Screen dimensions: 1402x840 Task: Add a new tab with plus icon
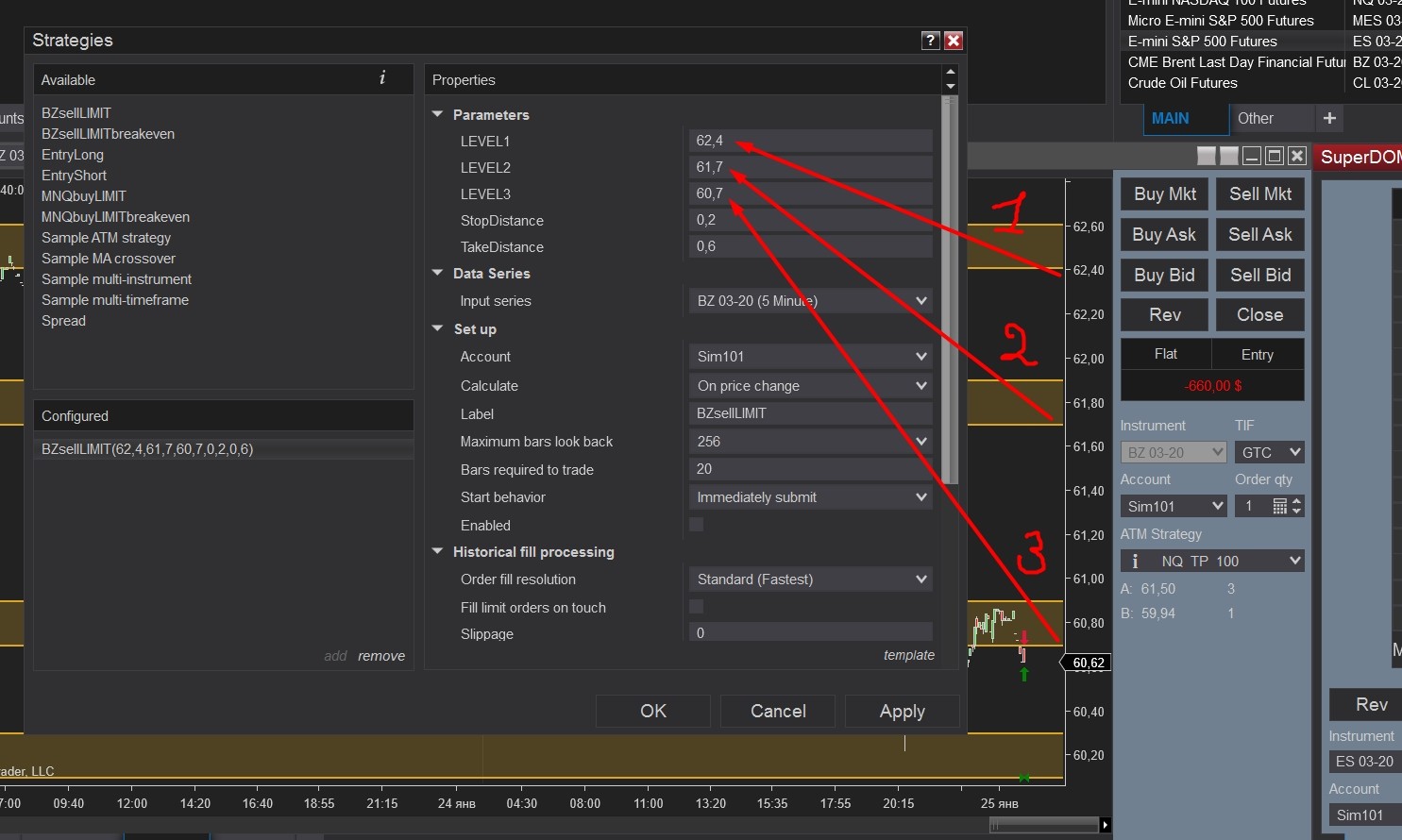pyautogui.click(x=1329, y=118)
